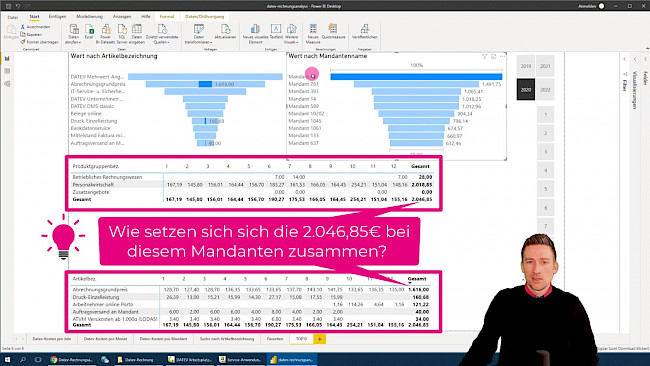The width and height of the screenshot is (650, 366).
Task: Switch to the Anzeigen ribbon tab
Action: (122, 17)
